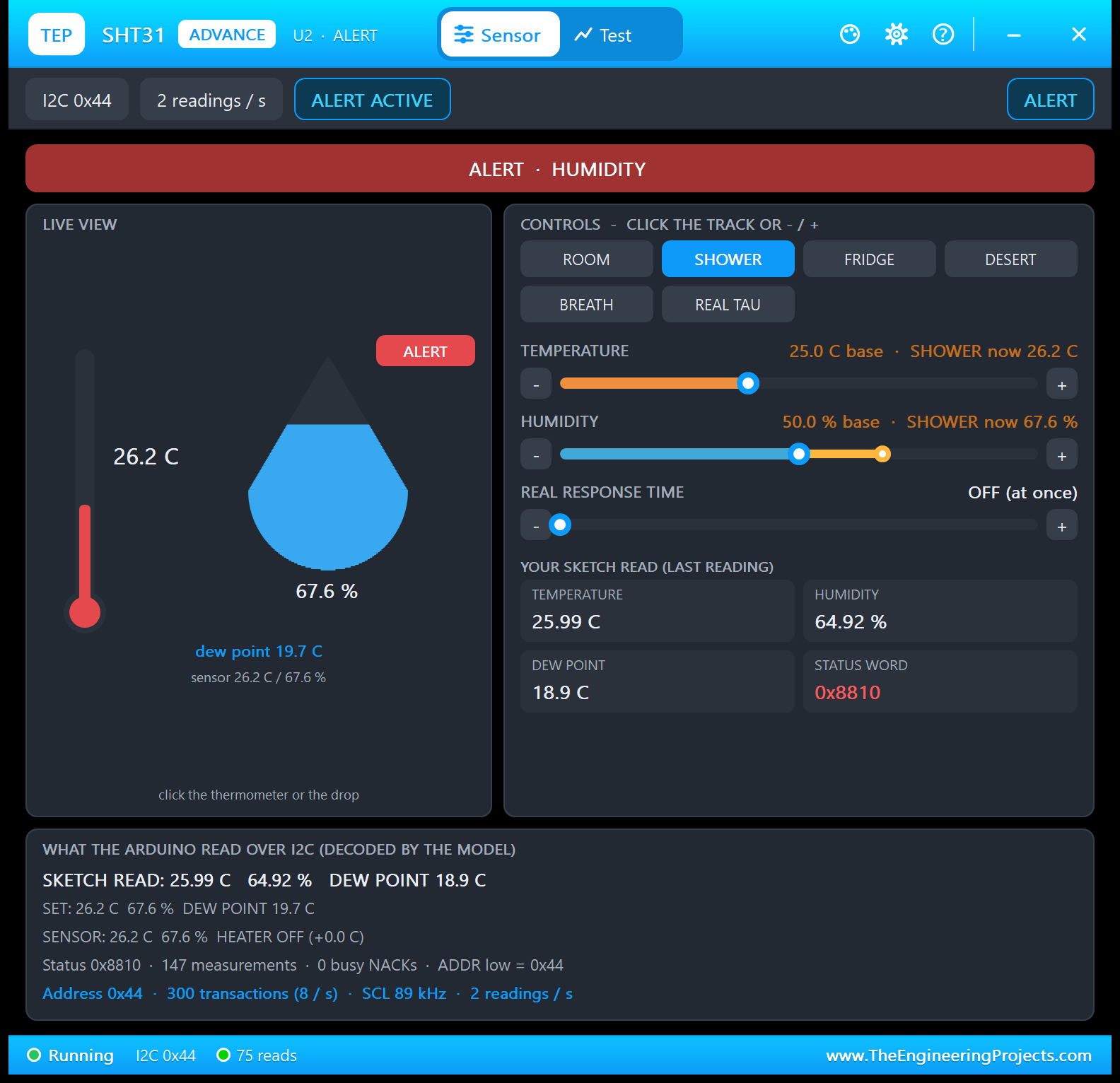Decrease humidity with the minus button
The image size is (1120, 1083).
click(x=536, y=455)
